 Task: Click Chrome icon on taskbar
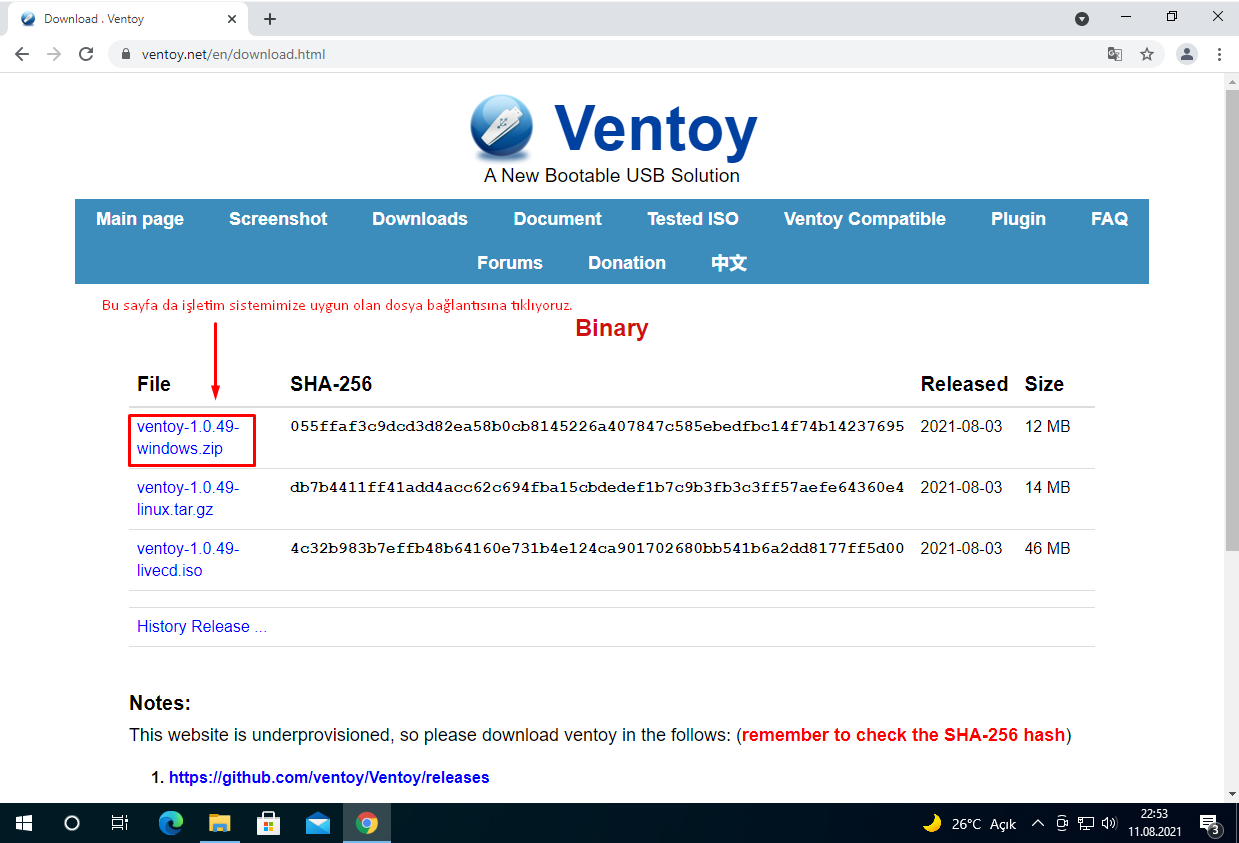click(x=367, y=823)
